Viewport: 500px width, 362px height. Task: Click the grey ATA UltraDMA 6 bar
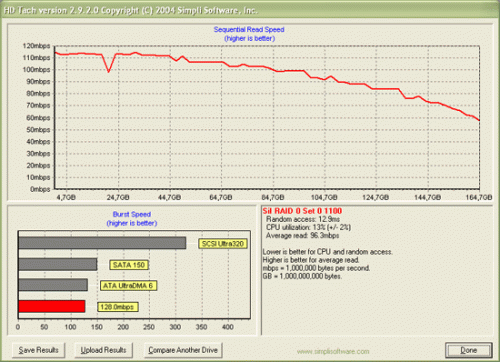[53, 285]
